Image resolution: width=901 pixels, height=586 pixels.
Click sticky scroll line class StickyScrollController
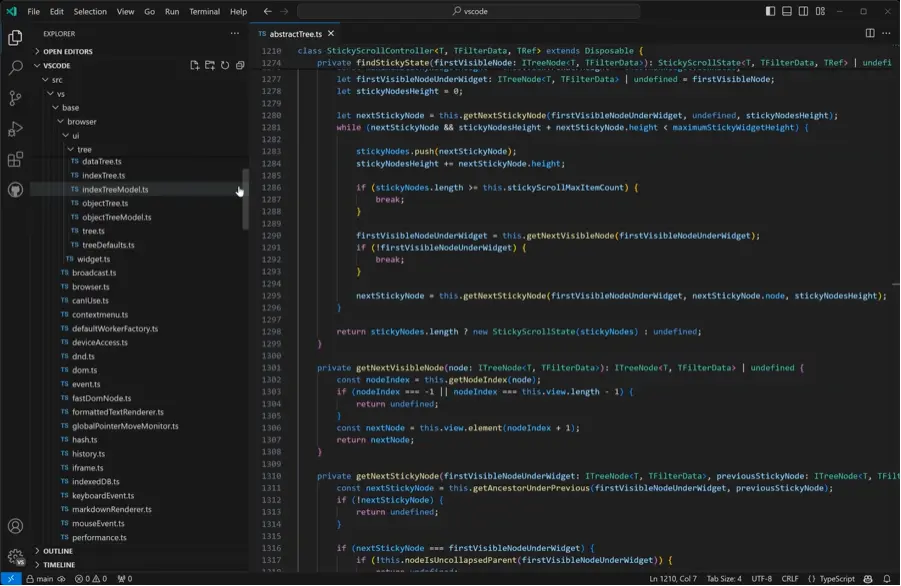pos(470,51)
